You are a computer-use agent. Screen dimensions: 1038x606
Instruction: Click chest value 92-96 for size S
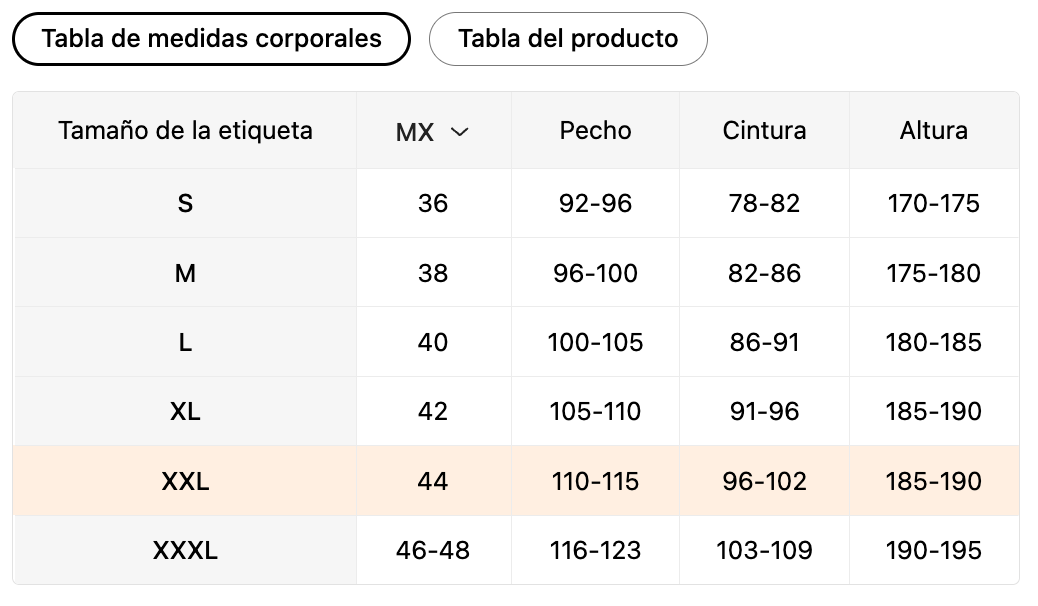[595, 204]
